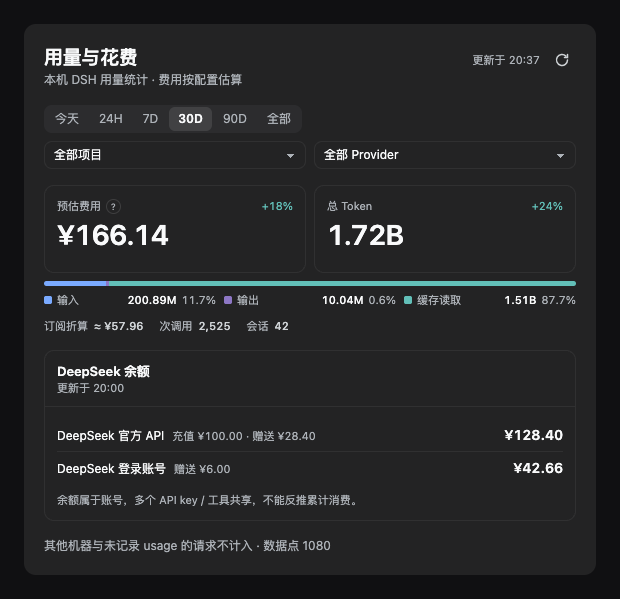Click the 1.51B cache read value
Screen dimensions: 620x599
pyautogui.click(x=520, y=300)
